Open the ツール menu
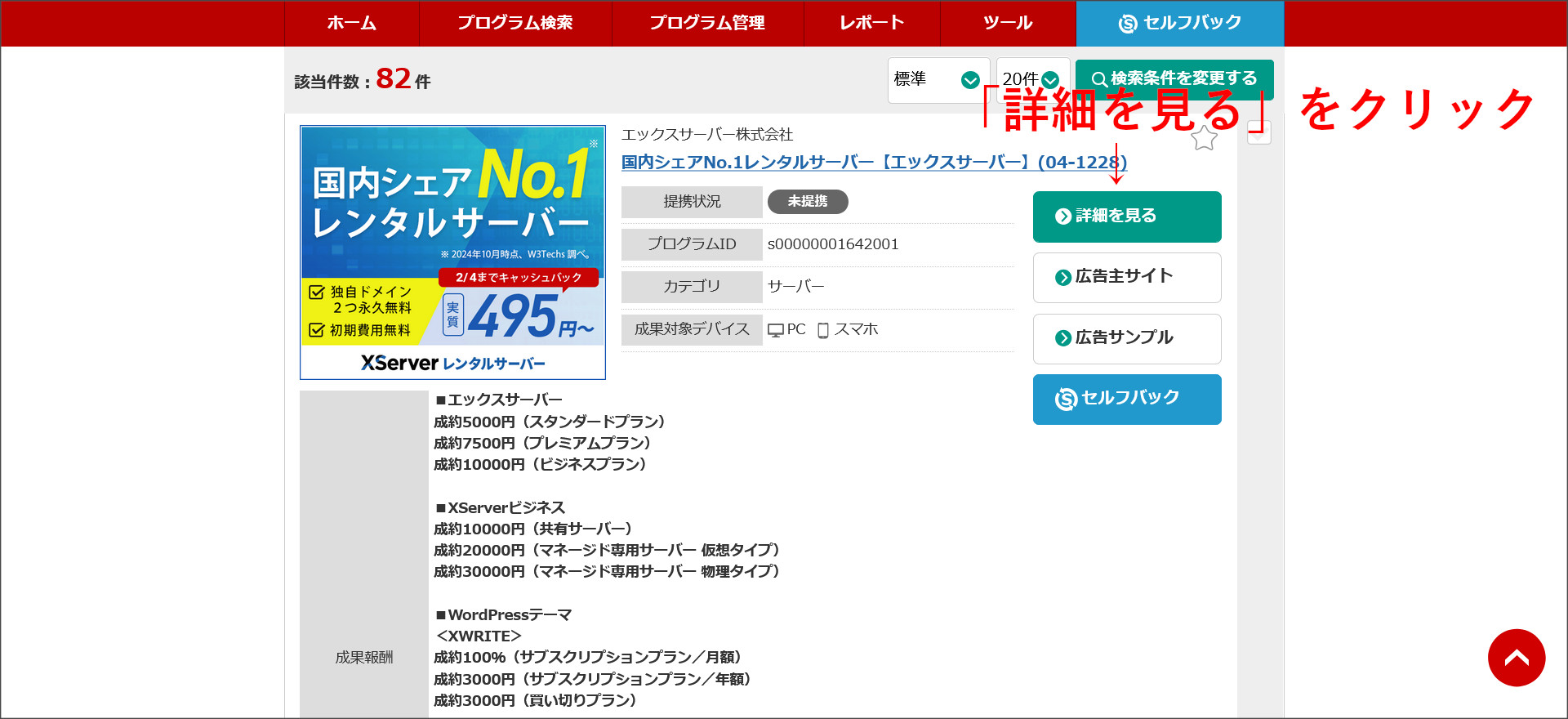 point(1008,23)
